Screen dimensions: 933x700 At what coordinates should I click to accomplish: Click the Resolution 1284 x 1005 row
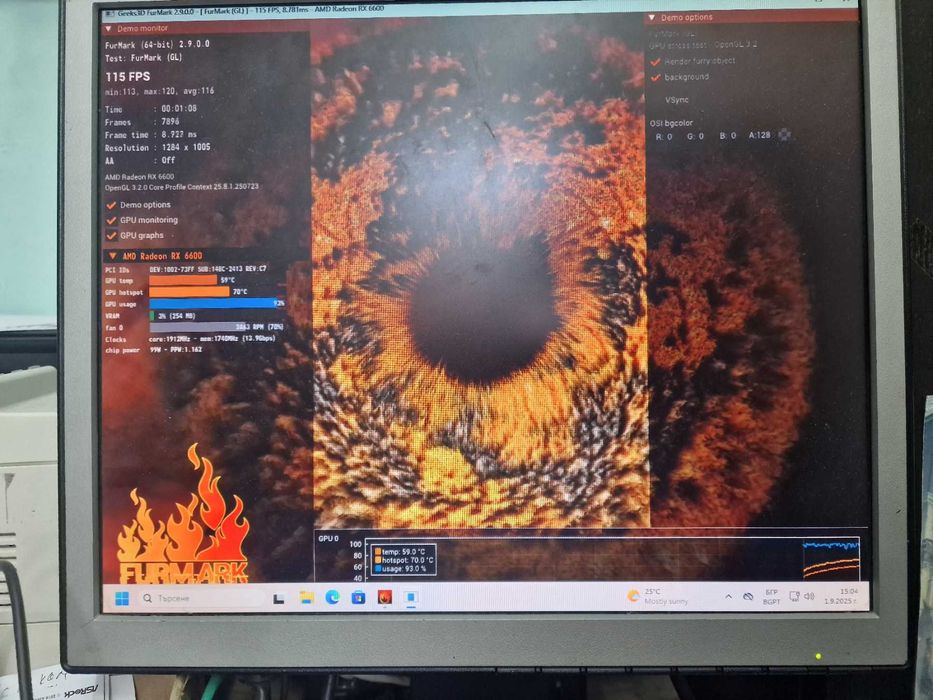pyautogui.click(x=158, y=148)
